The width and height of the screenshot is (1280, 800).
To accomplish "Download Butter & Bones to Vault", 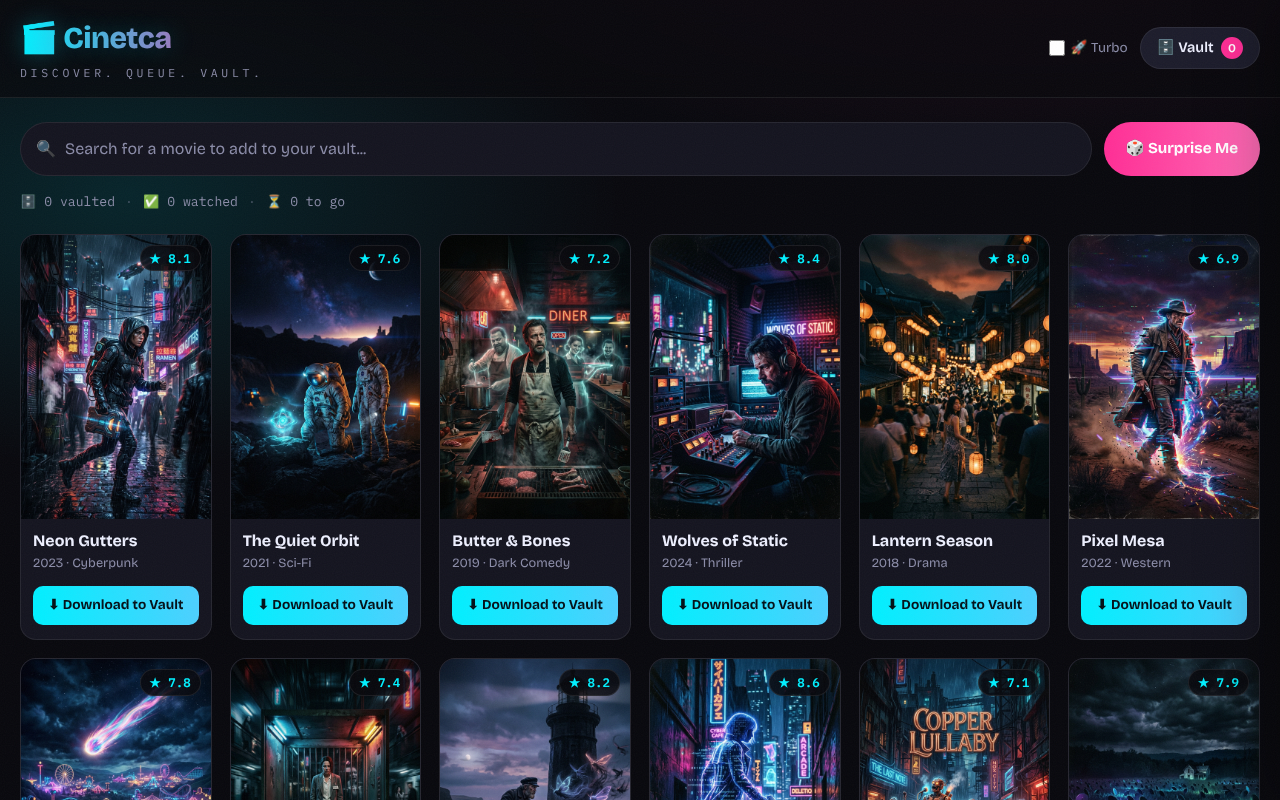I will point(535,605).
